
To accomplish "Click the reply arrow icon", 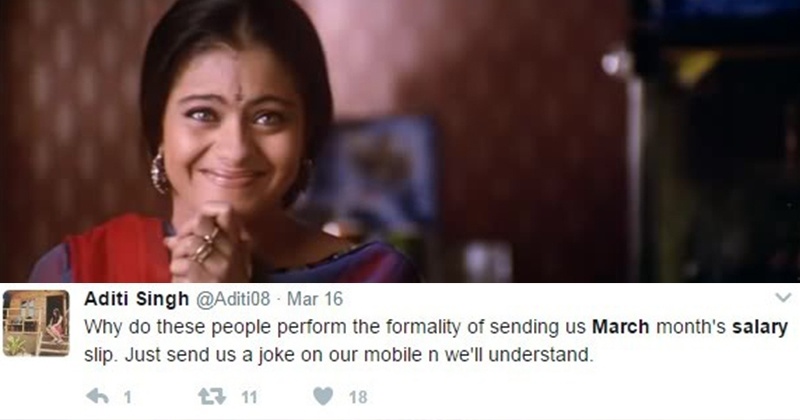I will click(97, 397).
